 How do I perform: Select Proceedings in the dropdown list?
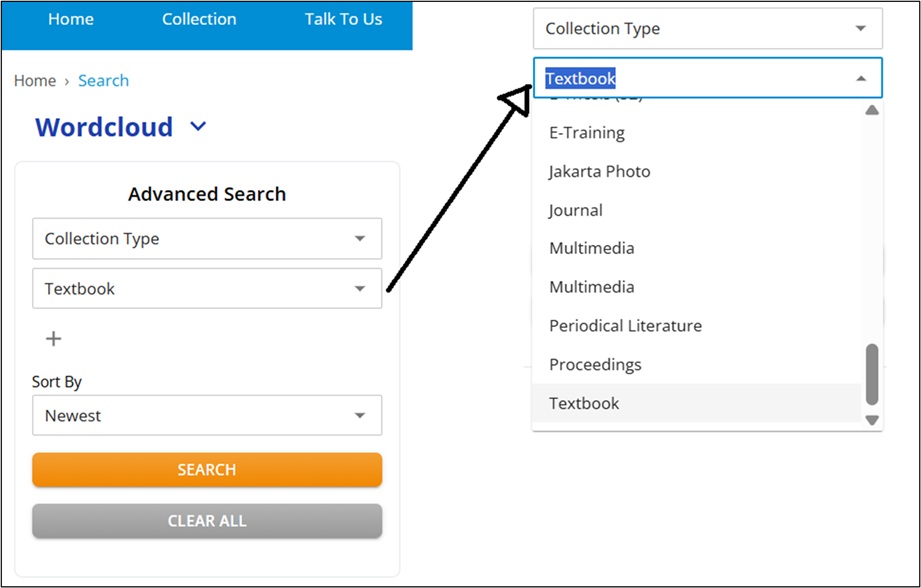[x=595, y=365]
